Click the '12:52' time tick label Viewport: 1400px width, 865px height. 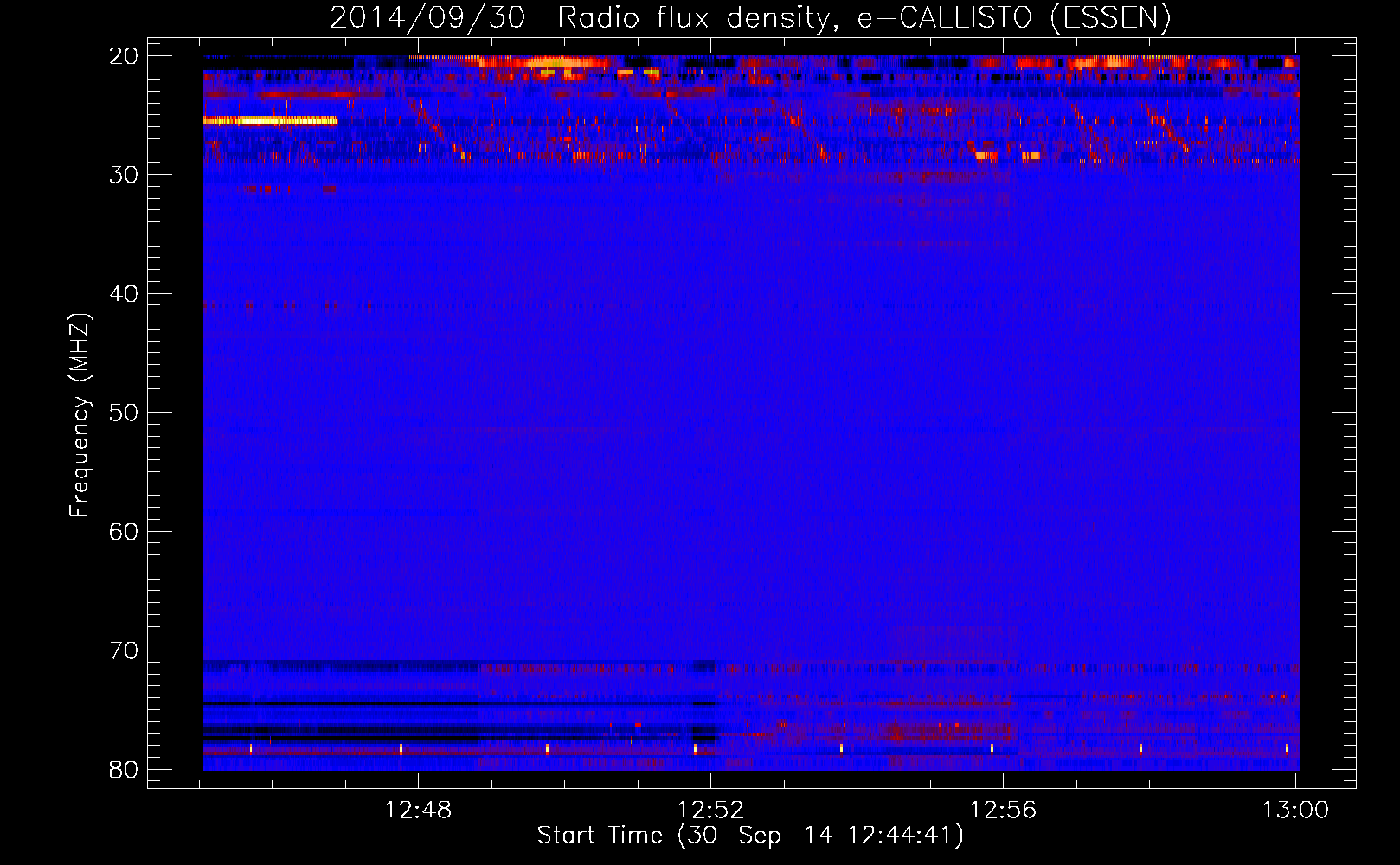tap(710, 810)
